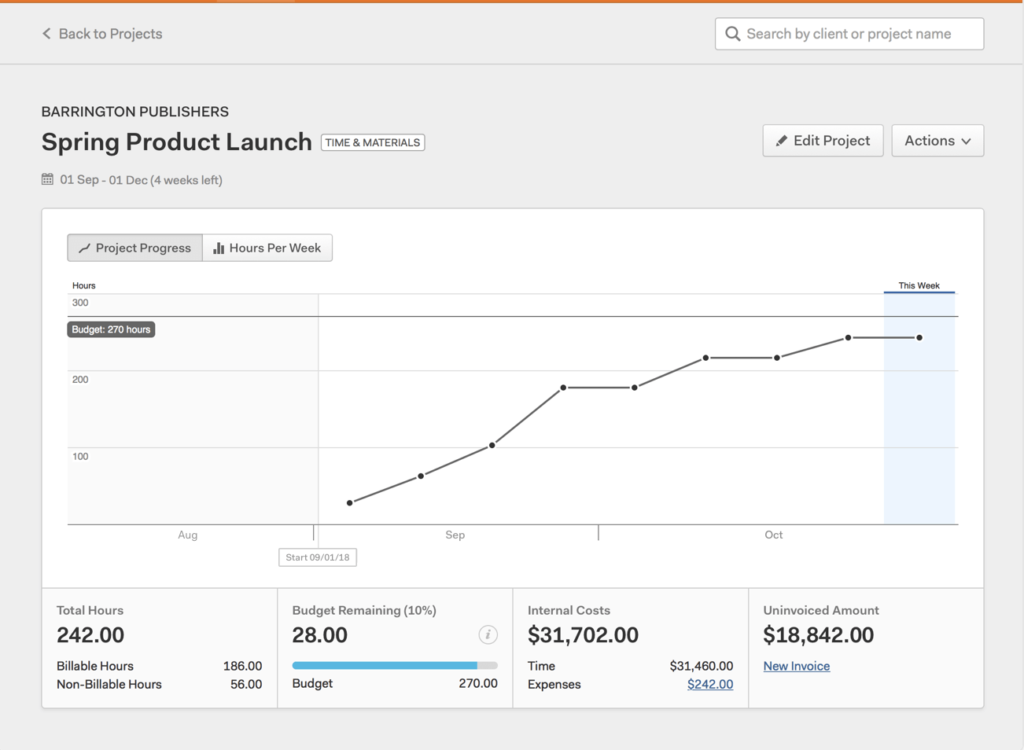
Task: Click the Aug label on the chart axis
Action: (x=187, y=534)
